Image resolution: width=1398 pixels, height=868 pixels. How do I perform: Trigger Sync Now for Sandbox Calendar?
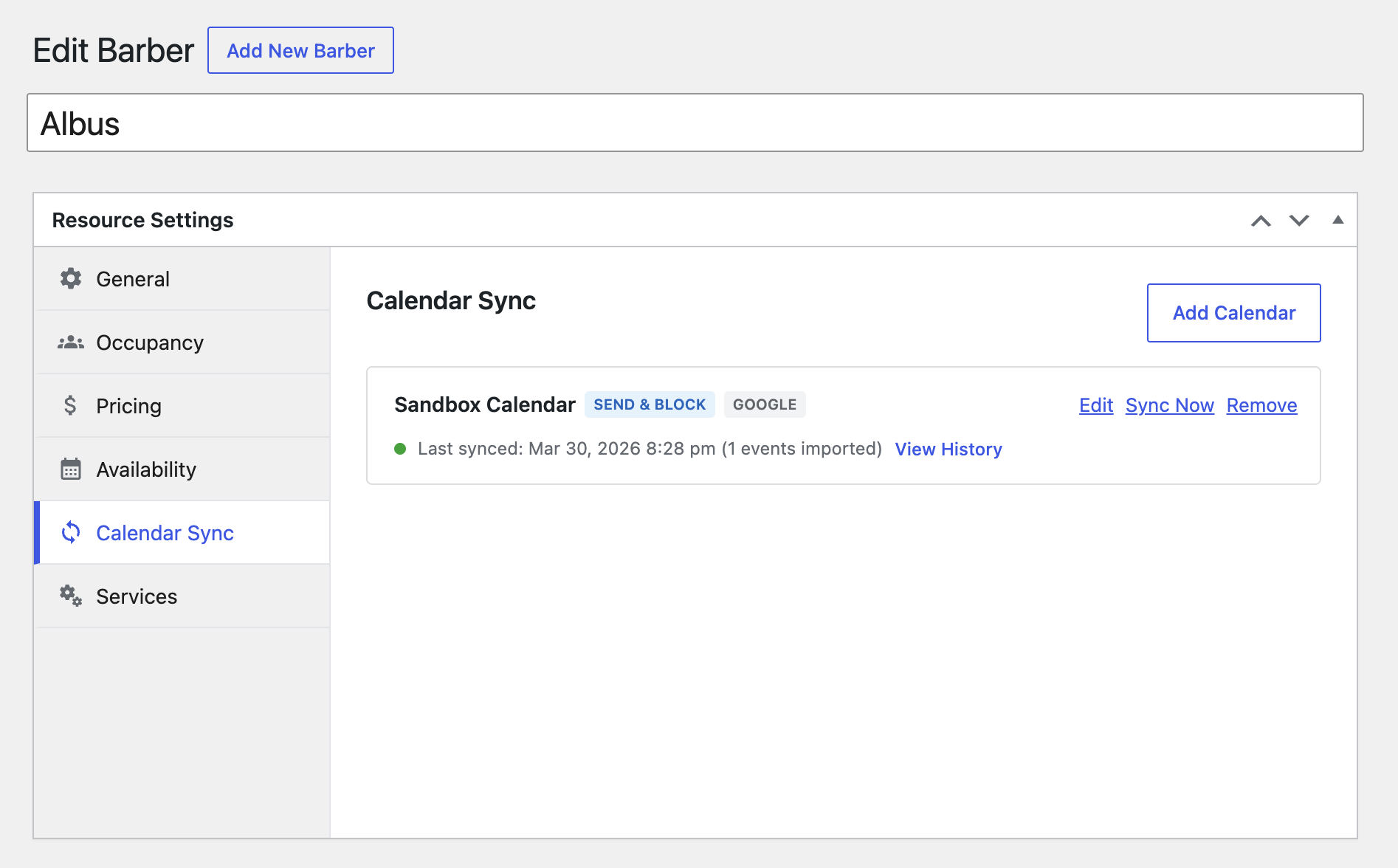(x=1169, y=405)
